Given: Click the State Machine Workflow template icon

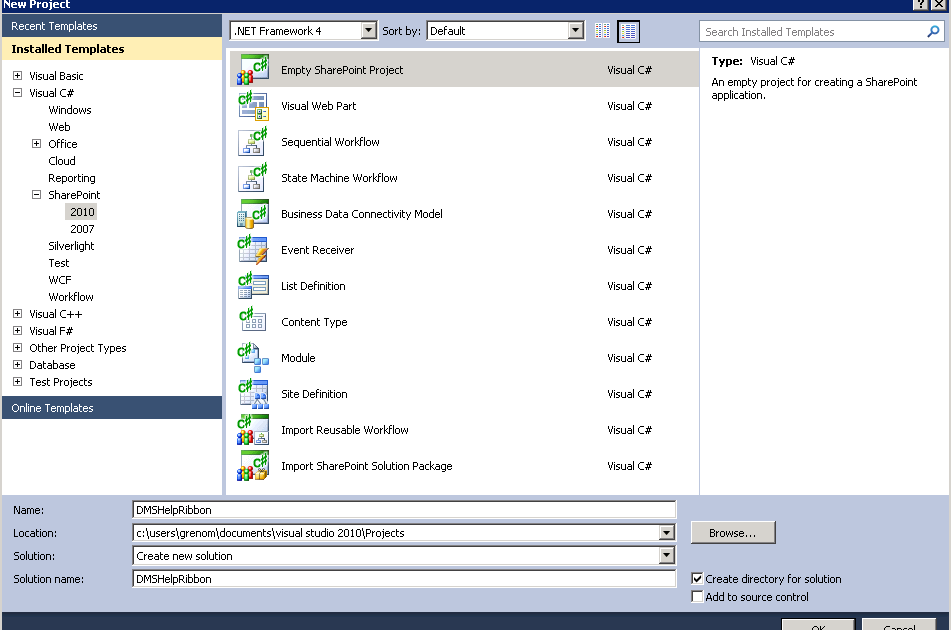Looking at the screenshot, I should (253, 178).
